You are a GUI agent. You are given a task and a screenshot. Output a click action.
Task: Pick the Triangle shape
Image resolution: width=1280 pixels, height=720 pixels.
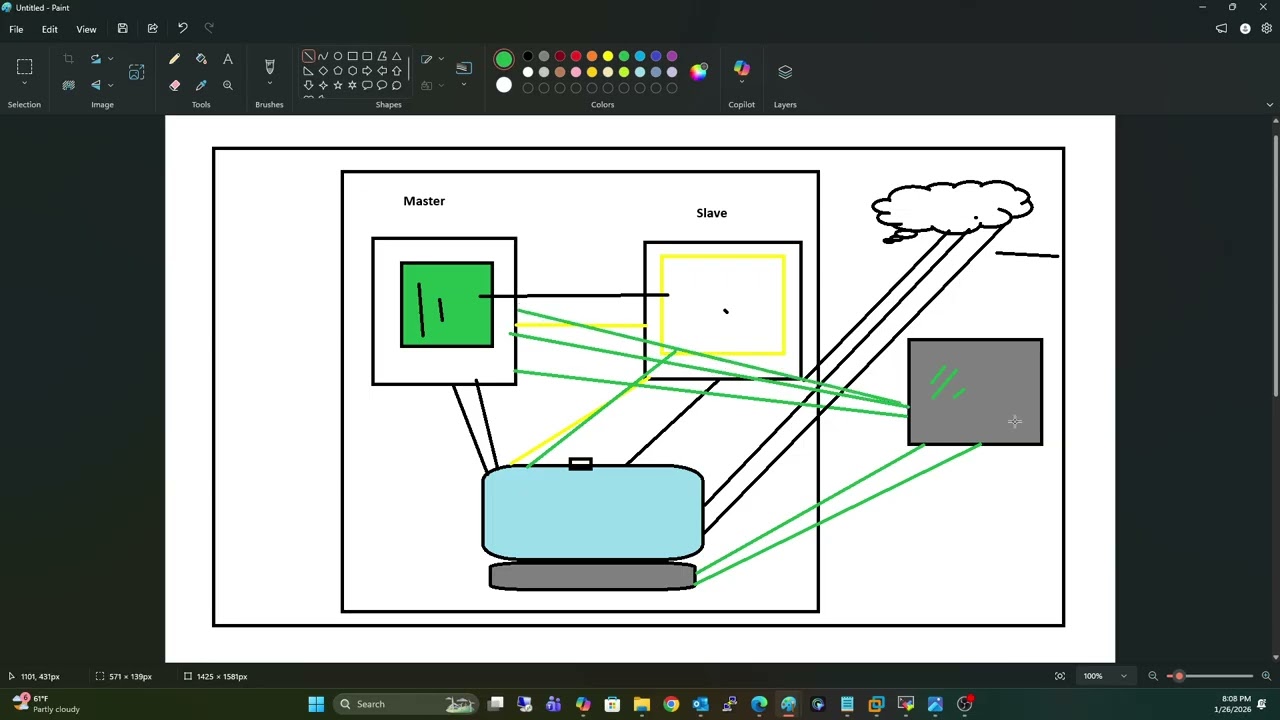pyautogui.click(x=396, y=56)
